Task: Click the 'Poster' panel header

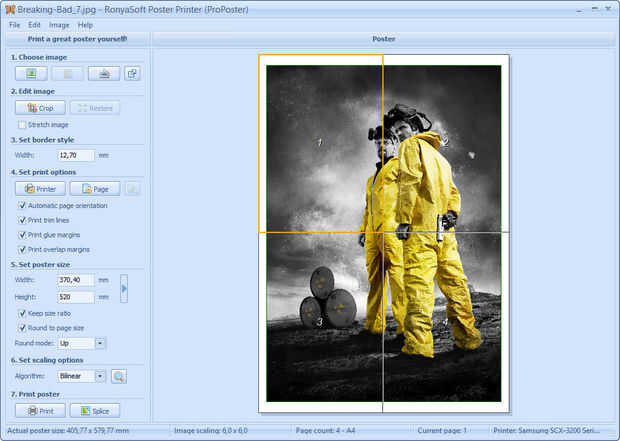Action: point(384,39)
